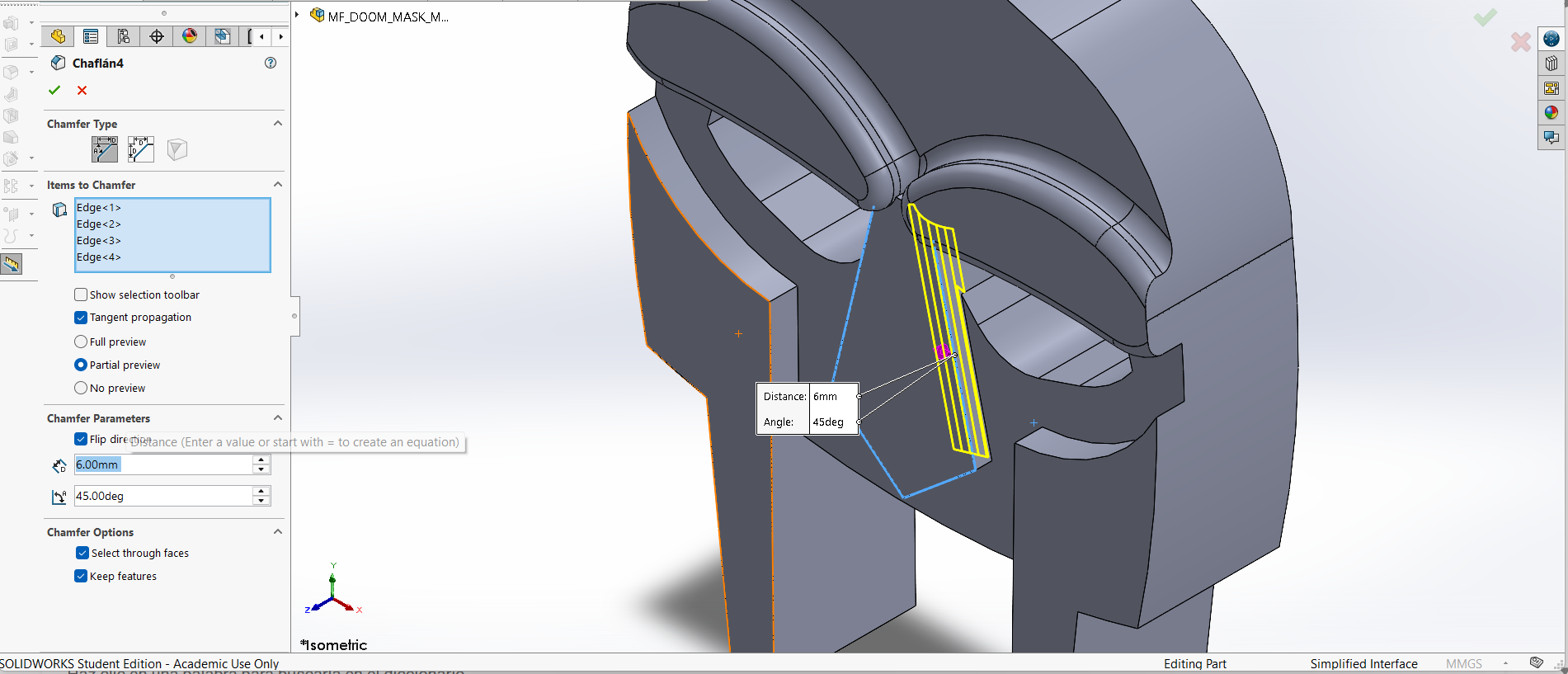Collapse the Chamfer Type section

[x=278, y=124]
